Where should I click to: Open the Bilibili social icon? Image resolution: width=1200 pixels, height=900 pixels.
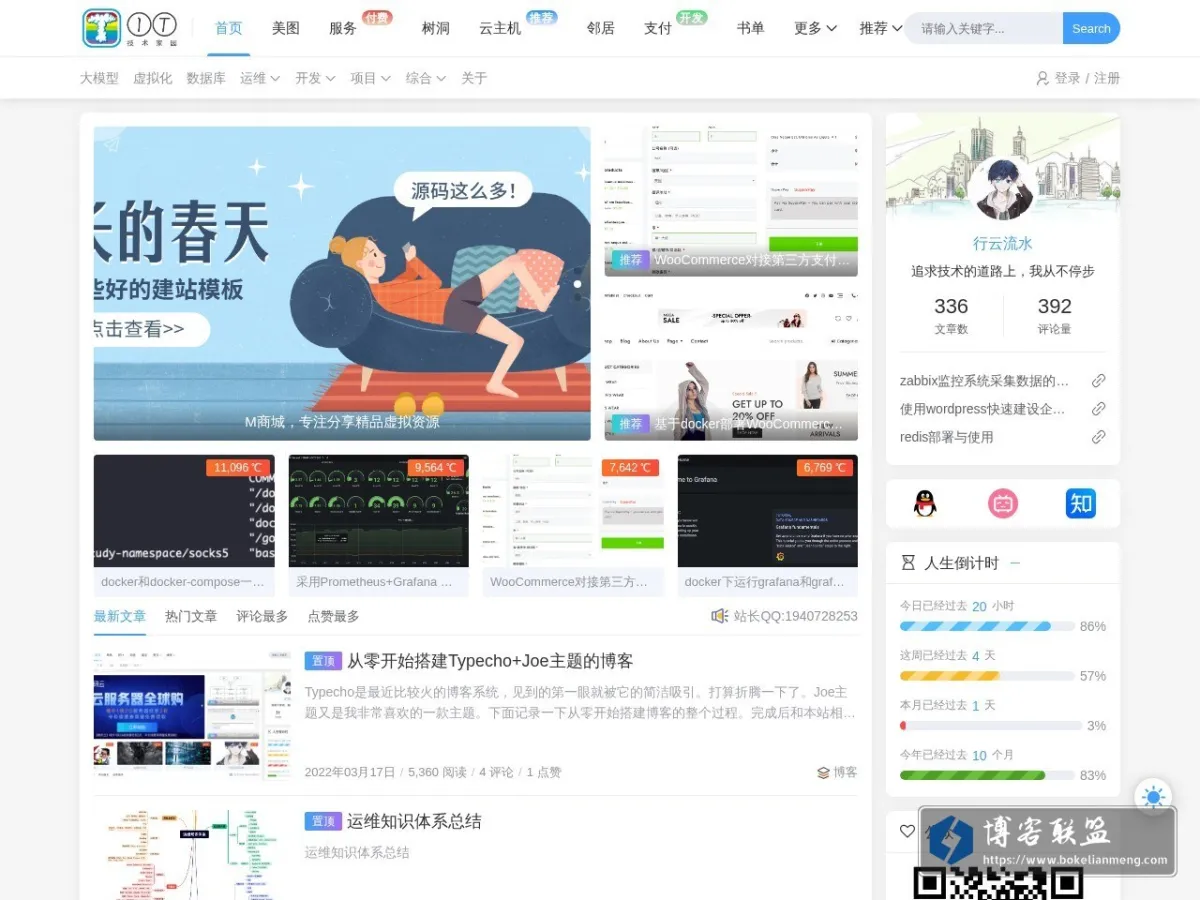click(1003, 504)
